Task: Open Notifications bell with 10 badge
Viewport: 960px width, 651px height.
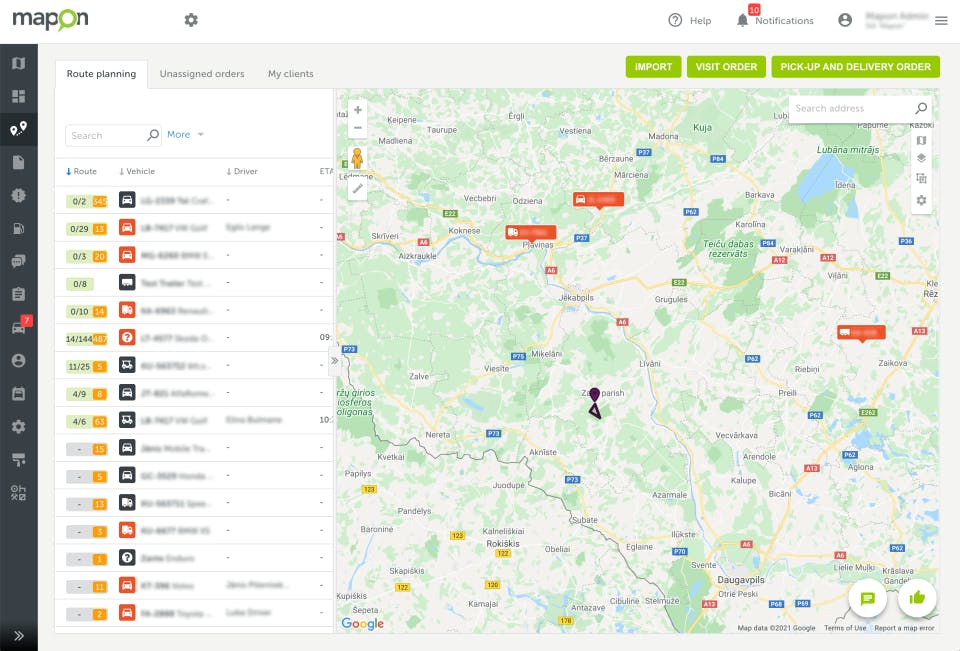Action: click(x=743, y=20)
